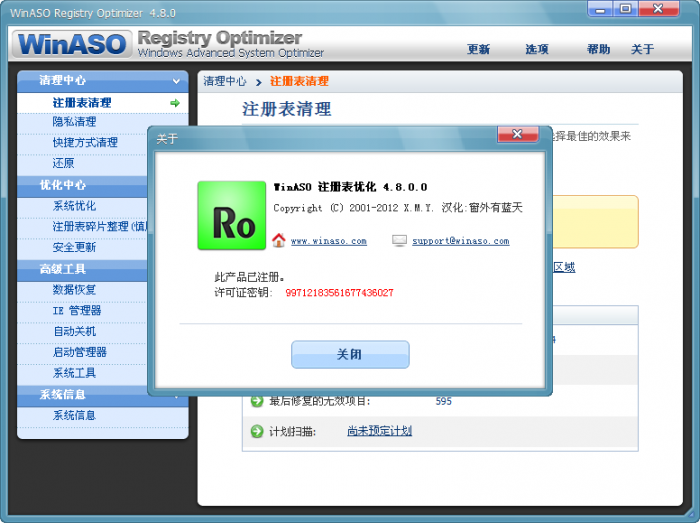Click green arrow beside 注册表清理
The width and height of the screenshot is (700, 523).
(175, 103)
